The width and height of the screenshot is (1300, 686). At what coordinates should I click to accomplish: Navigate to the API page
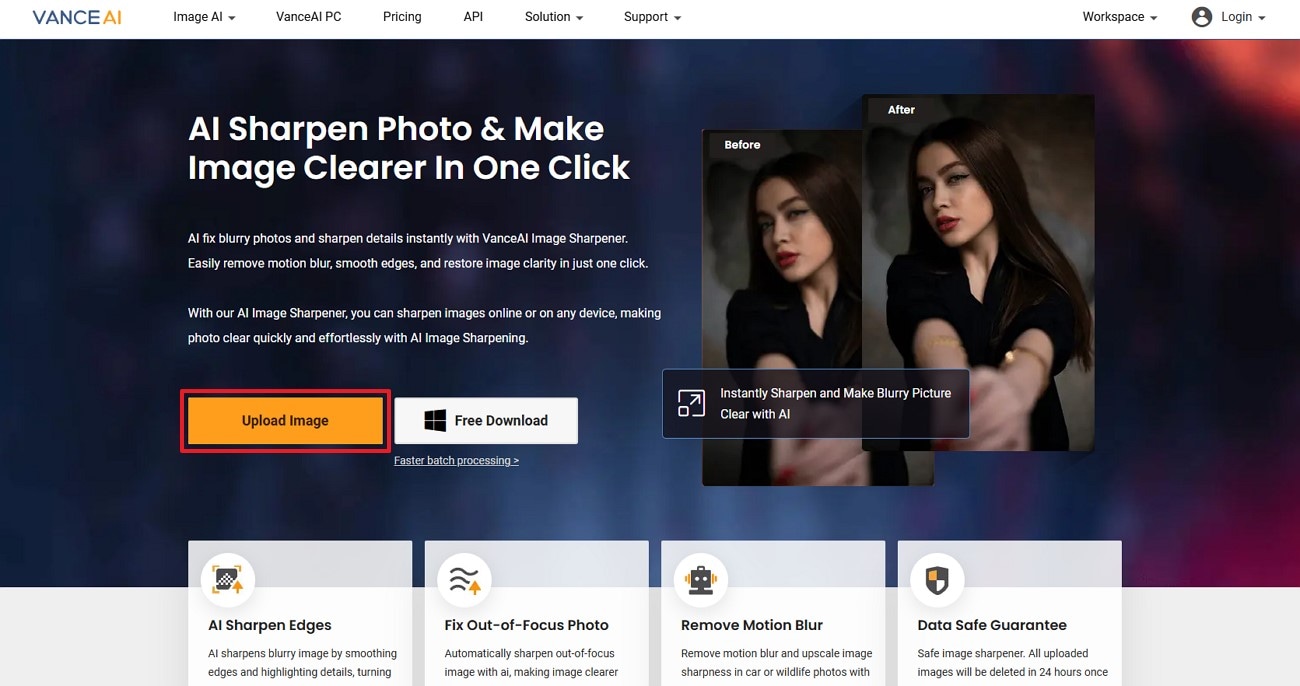click(x=473, y=17)
